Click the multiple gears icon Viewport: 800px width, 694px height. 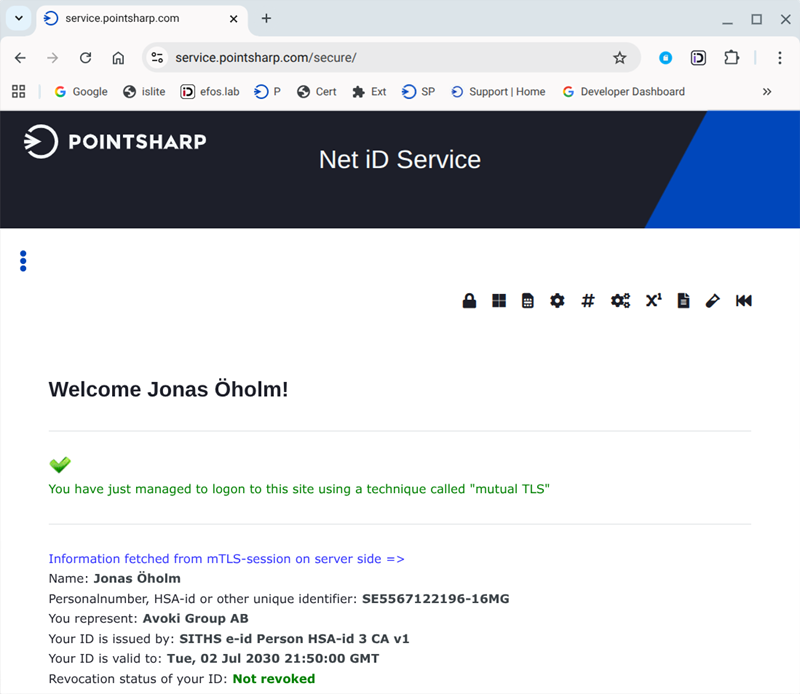coord(620,301)
